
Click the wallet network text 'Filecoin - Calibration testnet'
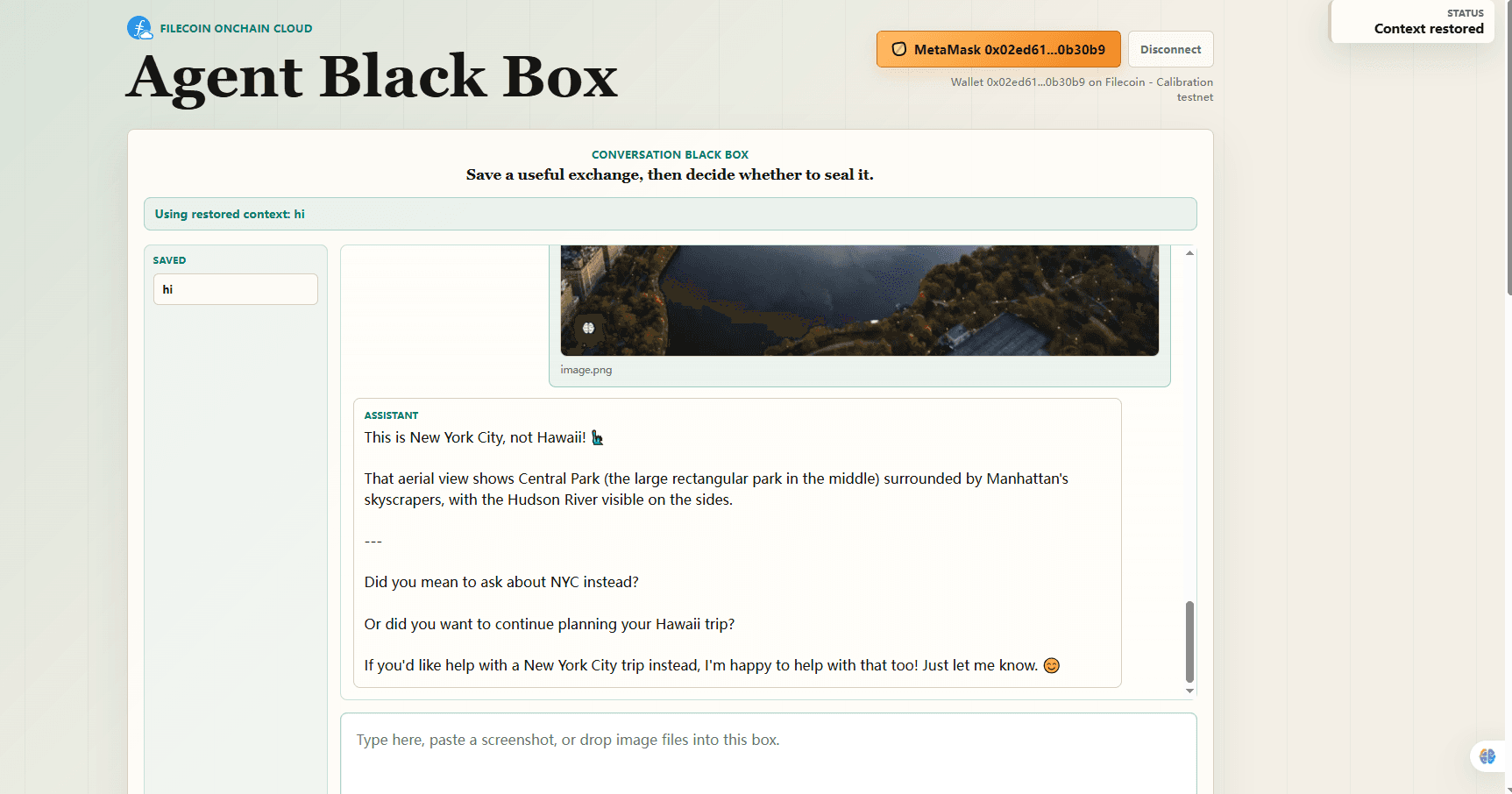click(1160, 89)
